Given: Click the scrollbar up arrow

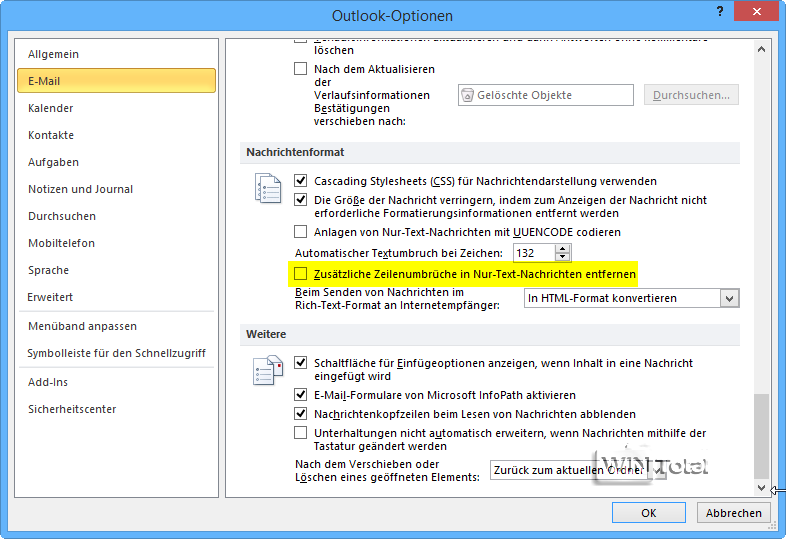Looking at the screenshot, I should point(761,49).
